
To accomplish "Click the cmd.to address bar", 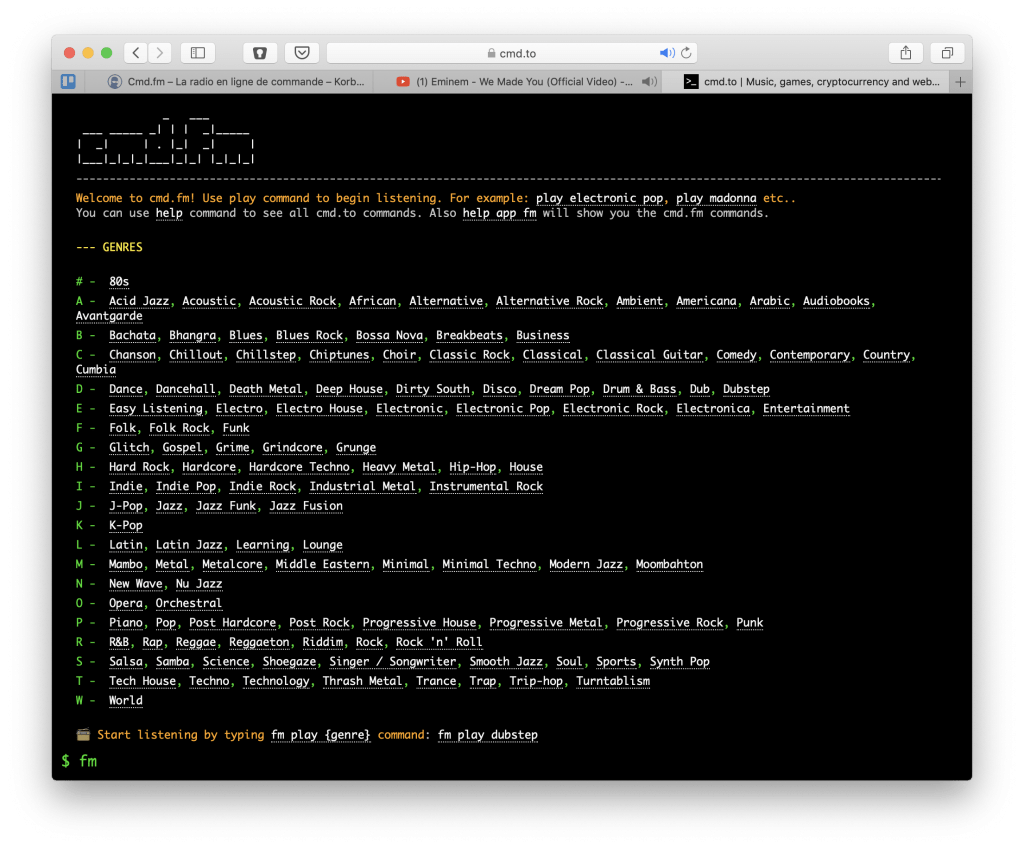I will pos(512,53).
